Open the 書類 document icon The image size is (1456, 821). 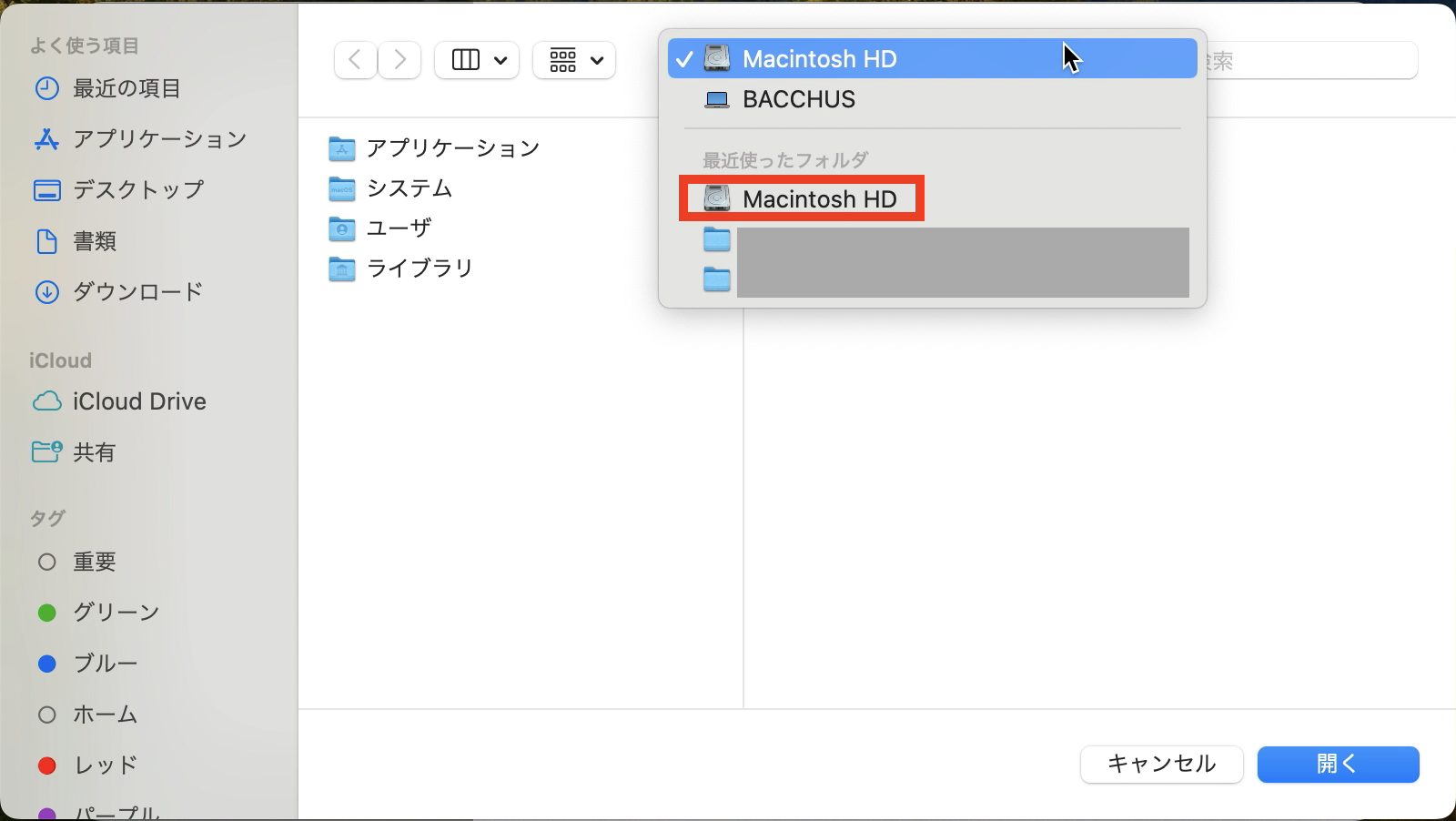[46, 241]
